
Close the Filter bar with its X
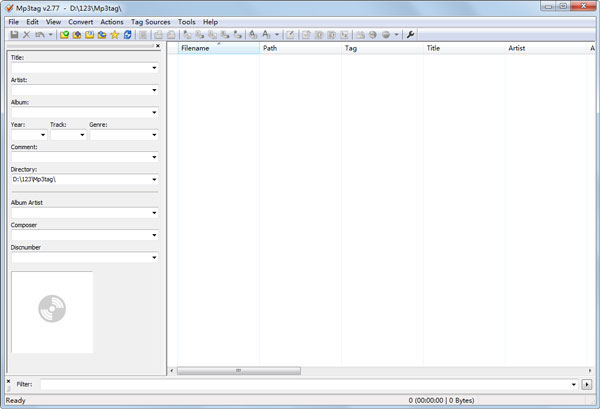point(8,381)
